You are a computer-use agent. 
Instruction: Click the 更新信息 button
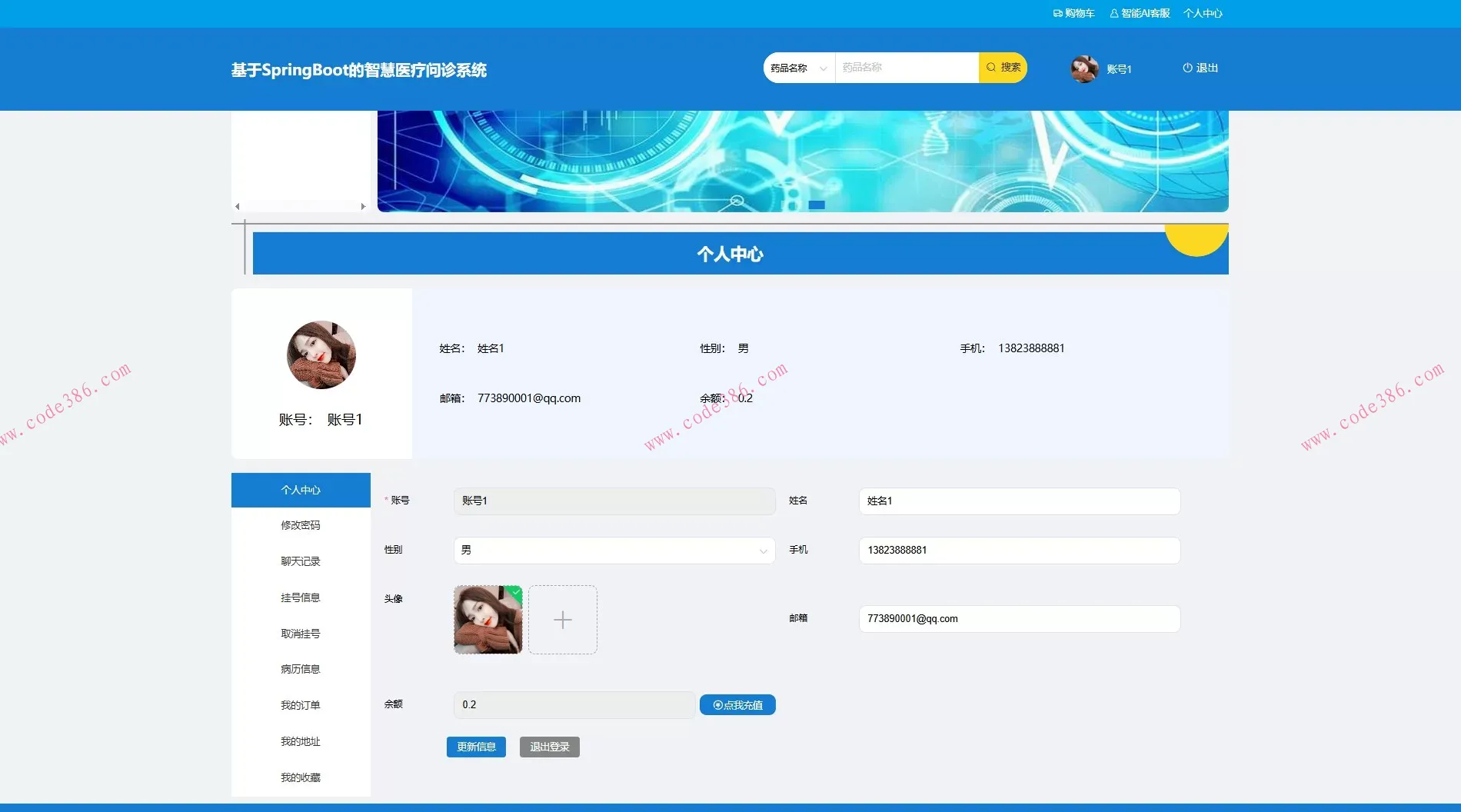tap(476, 747)
